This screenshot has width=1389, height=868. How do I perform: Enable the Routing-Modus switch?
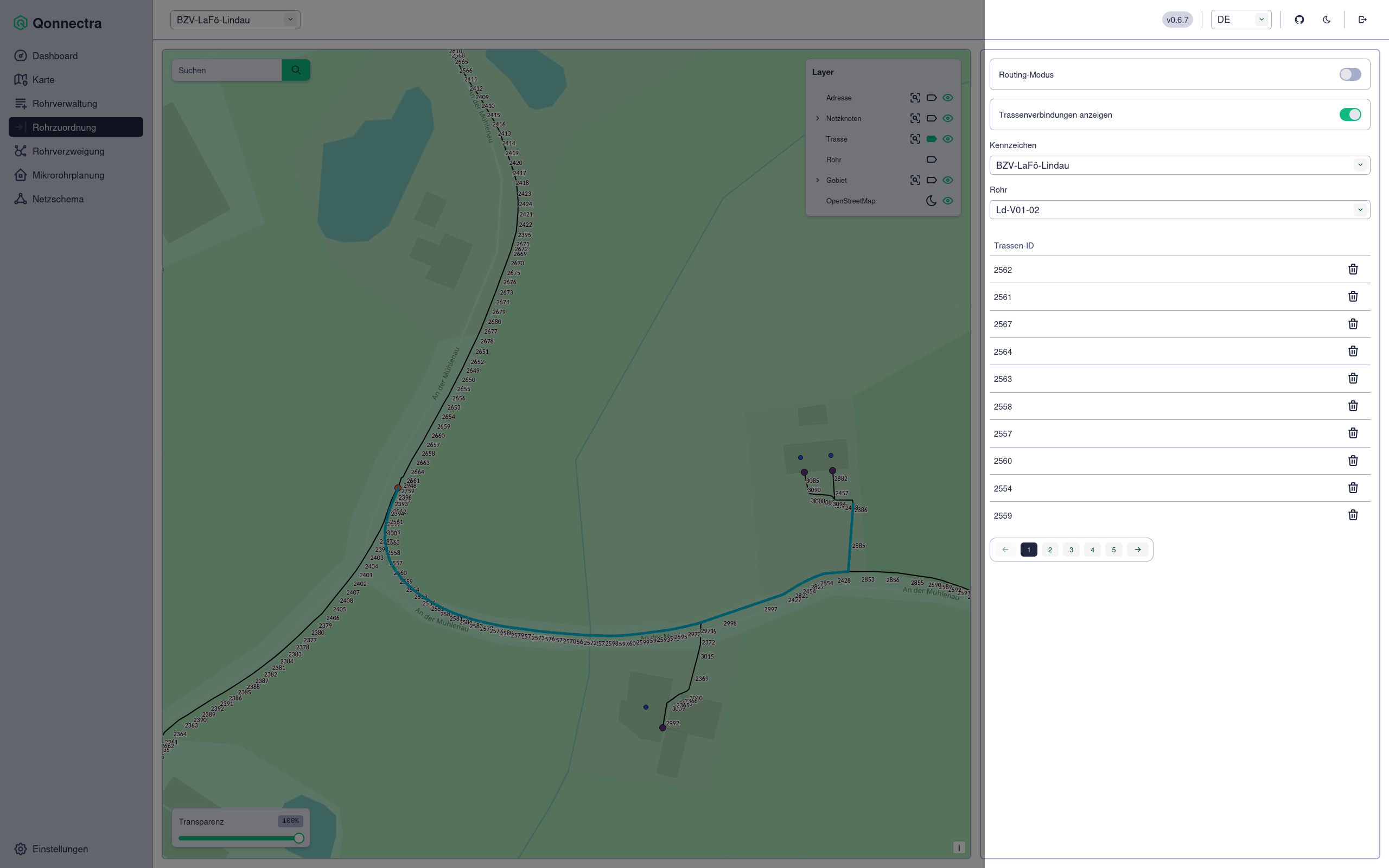tap(1350, 75)
